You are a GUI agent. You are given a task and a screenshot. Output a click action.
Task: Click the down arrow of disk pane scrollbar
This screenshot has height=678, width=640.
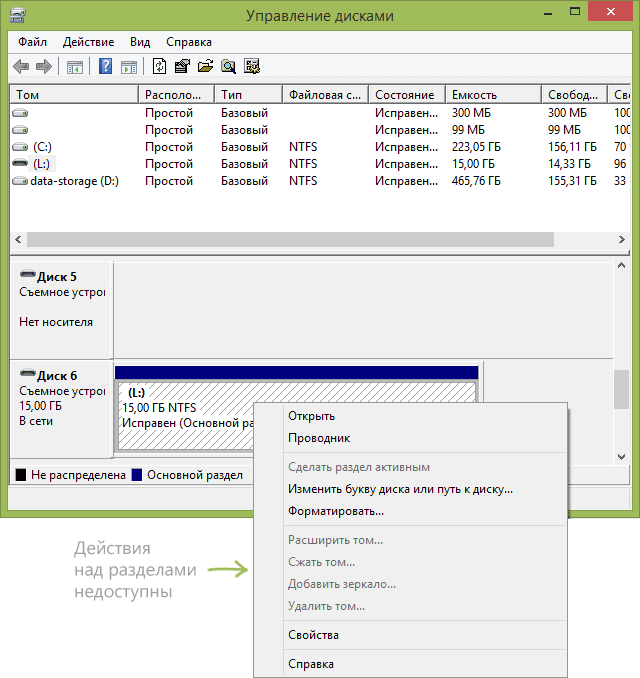coord(621,457)
